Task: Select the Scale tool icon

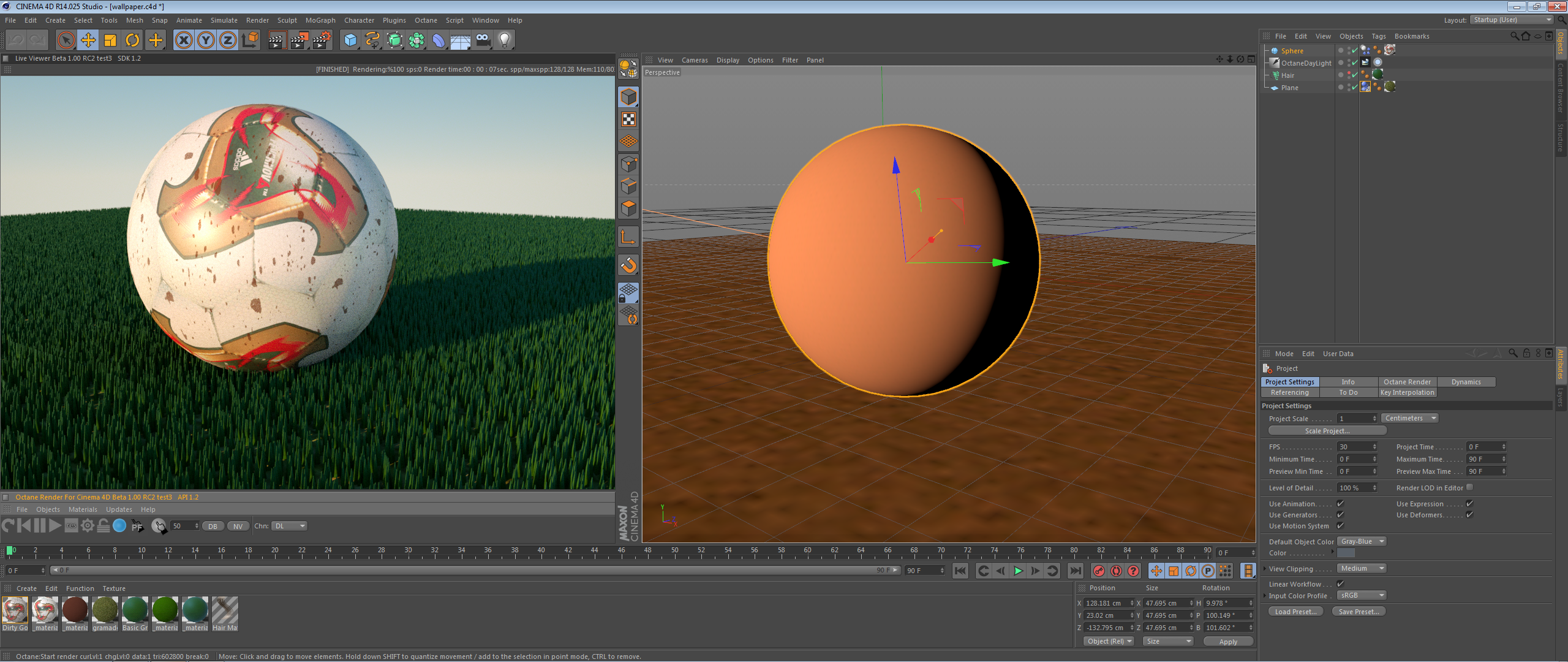Action: (x=110, y=40)
